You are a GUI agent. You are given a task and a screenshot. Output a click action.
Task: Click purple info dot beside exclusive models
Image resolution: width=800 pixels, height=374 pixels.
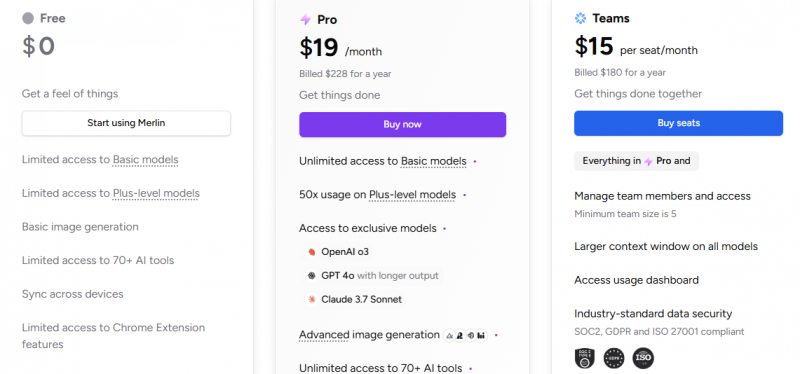(444, 229)
